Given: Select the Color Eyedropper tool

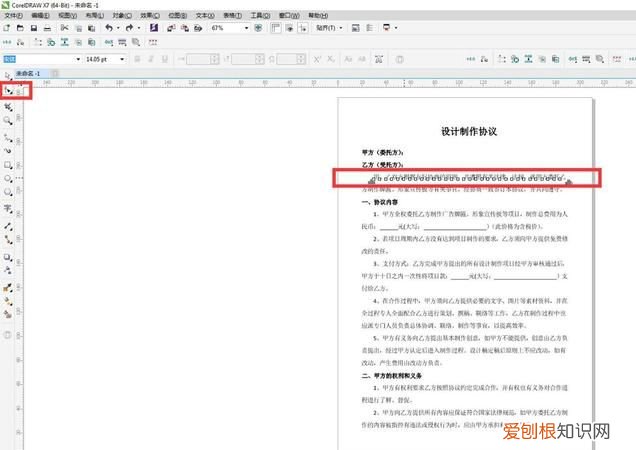Looking at the screenshot, I should pos(8,288).
